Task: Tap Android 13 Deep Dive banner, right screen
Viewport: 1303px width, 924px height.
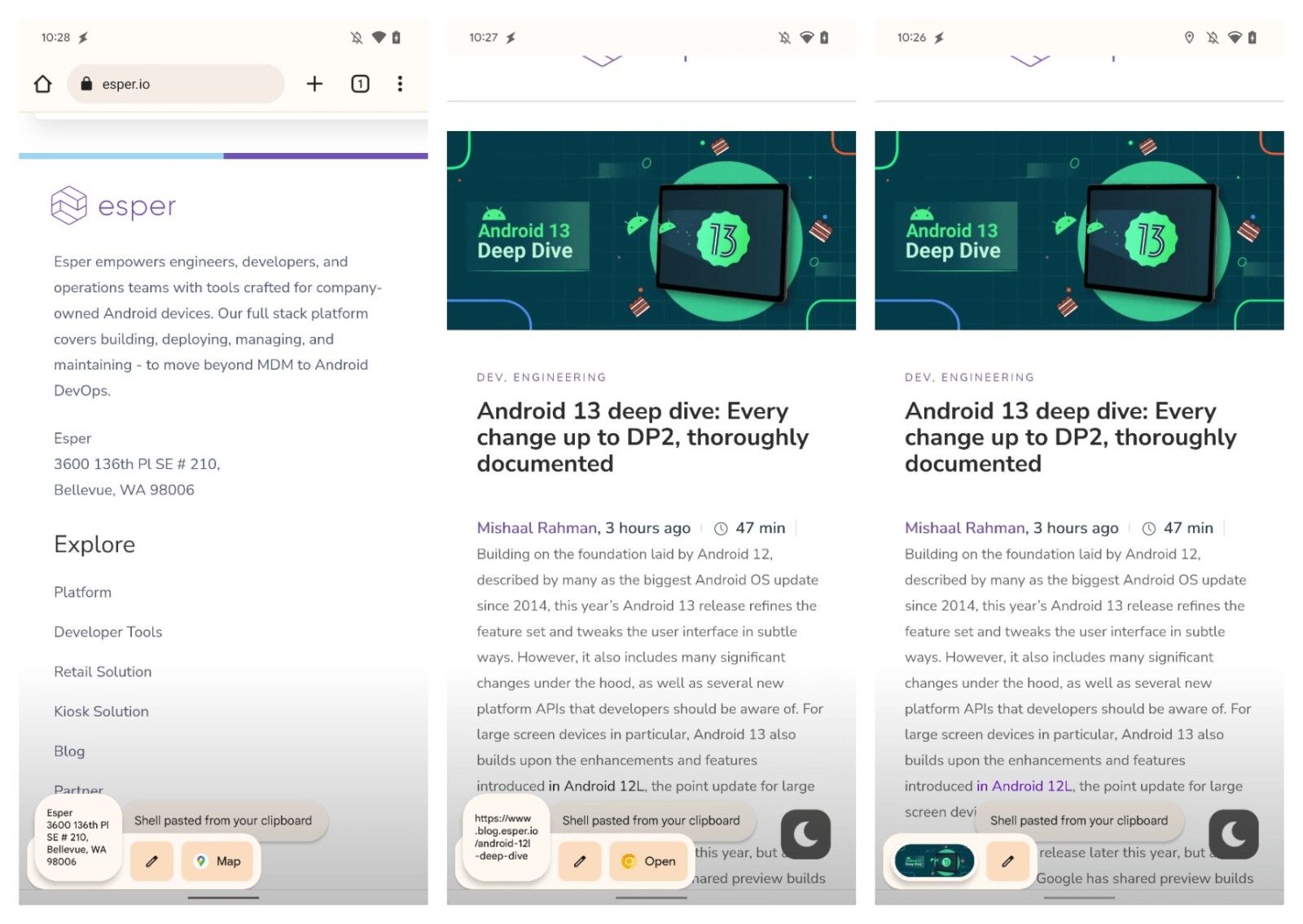Action: click(x=1079, y=230)
